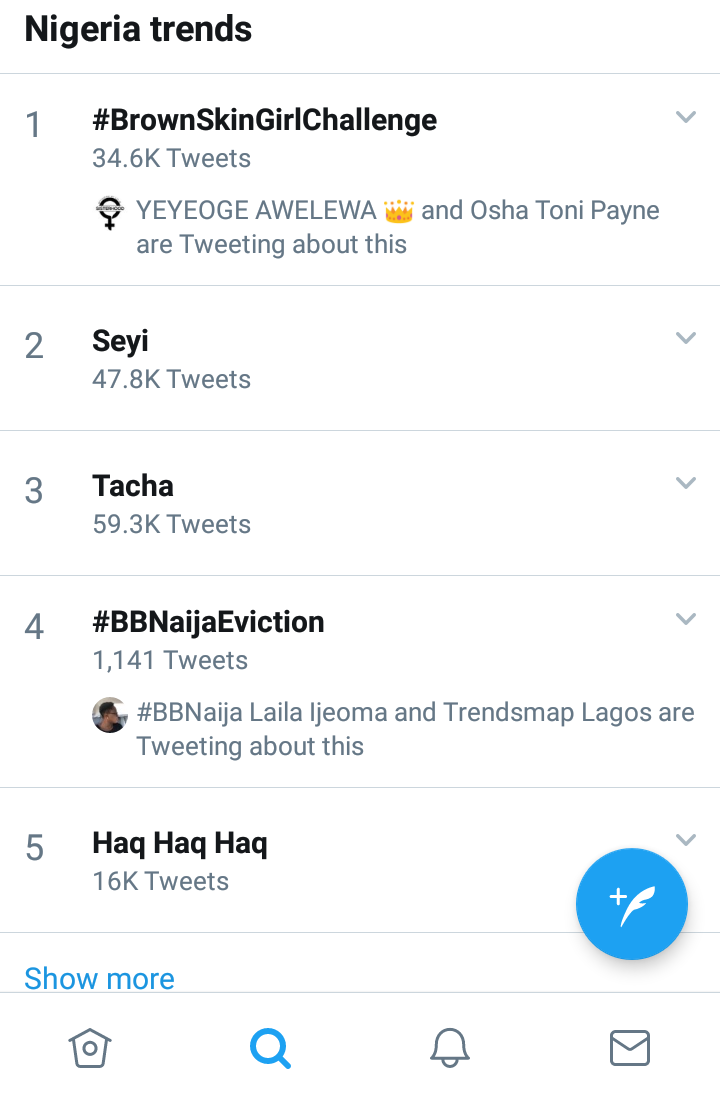Screen dimensions: 720x1103
Task: Expand options for #BBNaijaEviction trend
Action: click(x=686, y=618)
